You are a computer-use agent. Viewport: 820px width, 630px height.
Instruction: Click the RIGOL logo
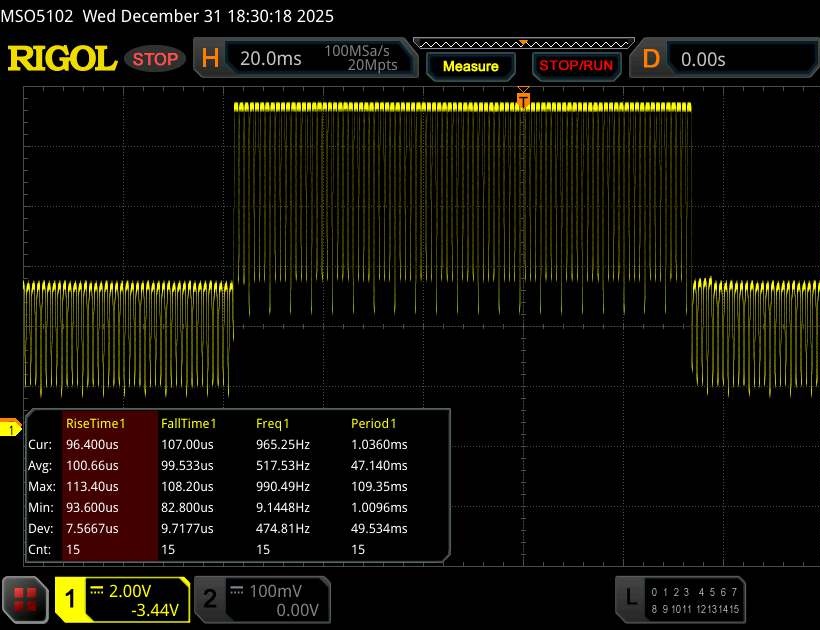[62, 59]
